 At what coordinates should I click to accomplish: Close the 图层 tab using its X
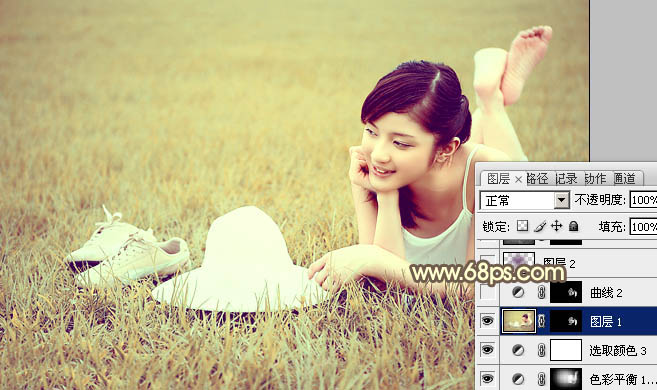point(518,180)
